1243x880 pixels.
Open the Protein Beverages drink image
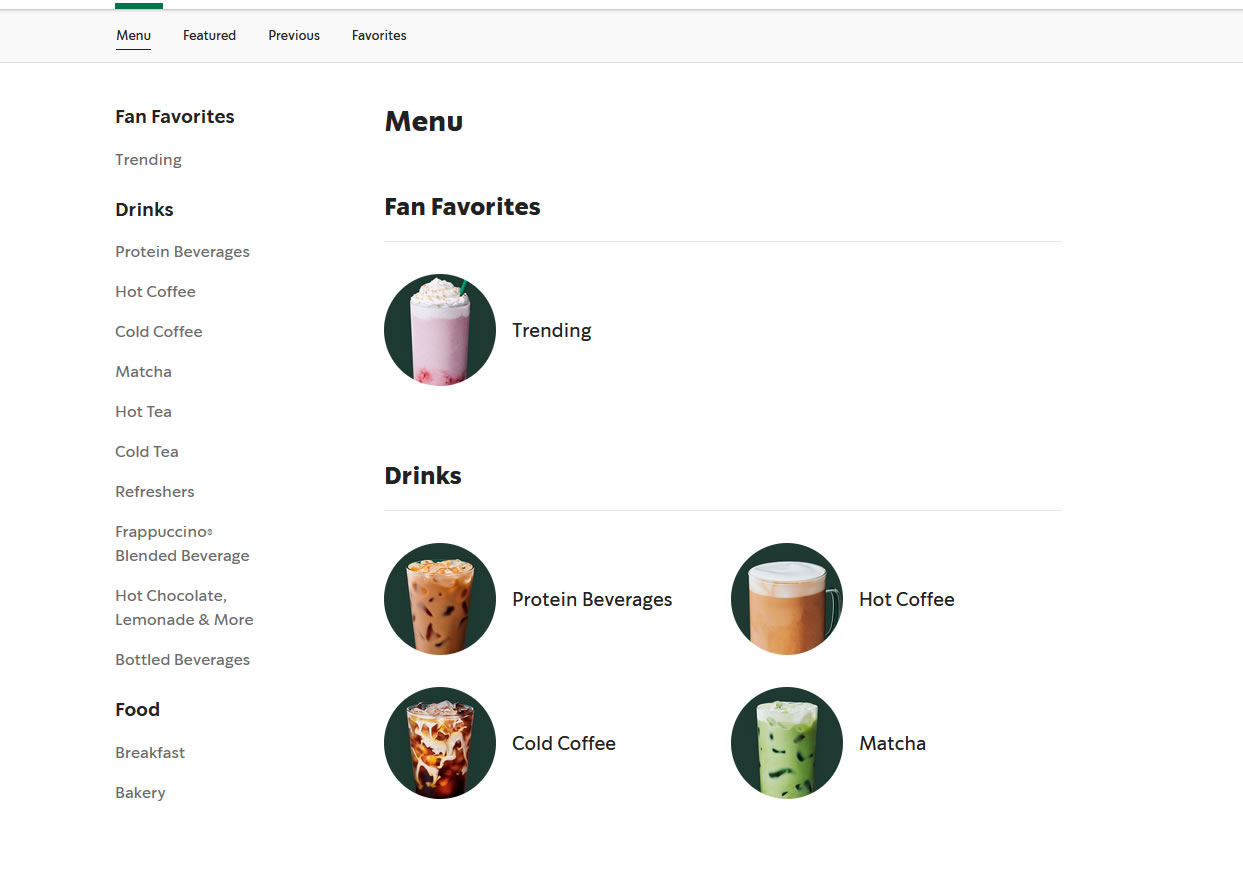coord(440,599)
